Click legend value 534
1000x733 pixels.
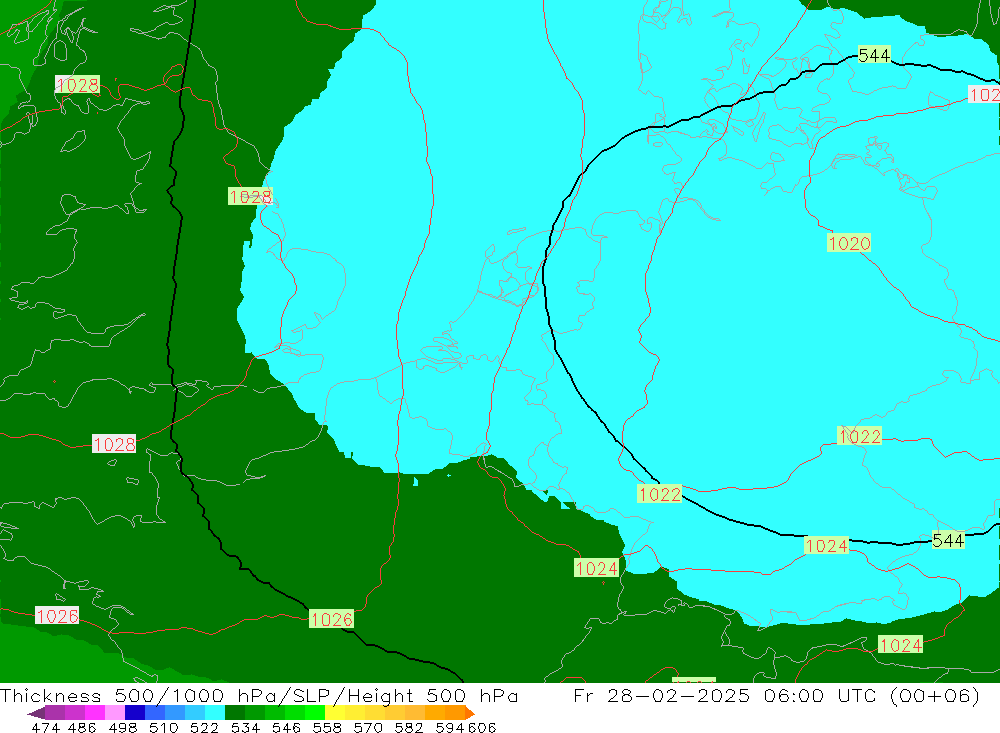[x=245, y=727]
